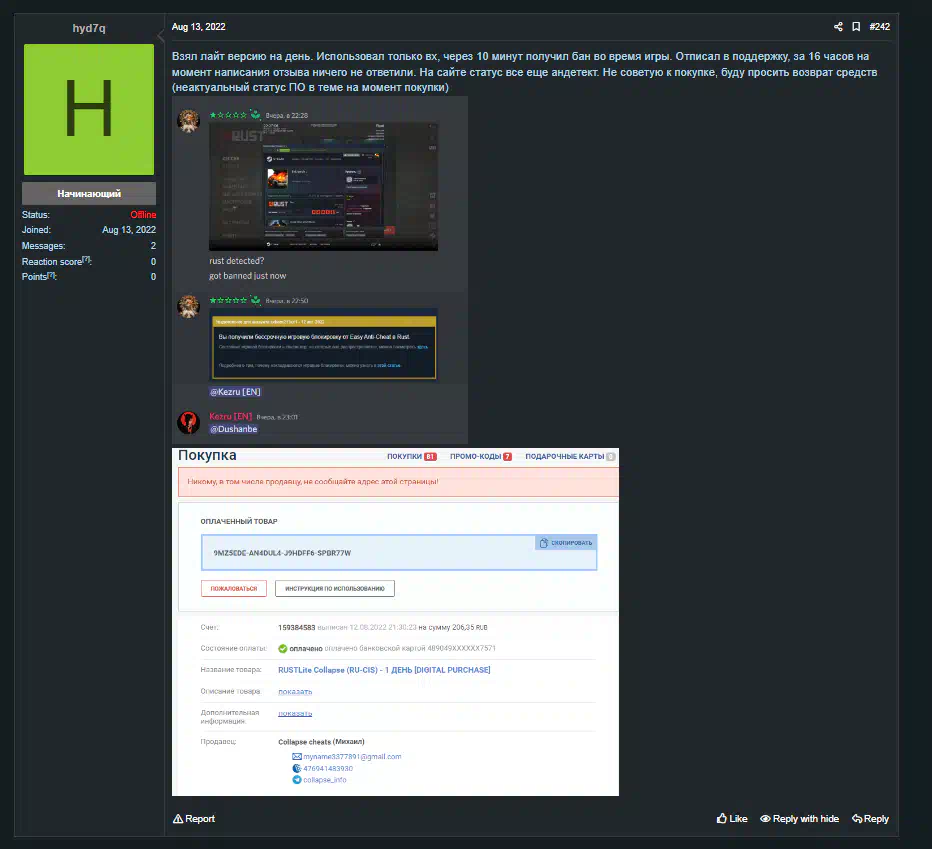The height and width of the screenshot is (849, 932).
Task: Click the red warning notice about page address
Action: tap(398, 482)
